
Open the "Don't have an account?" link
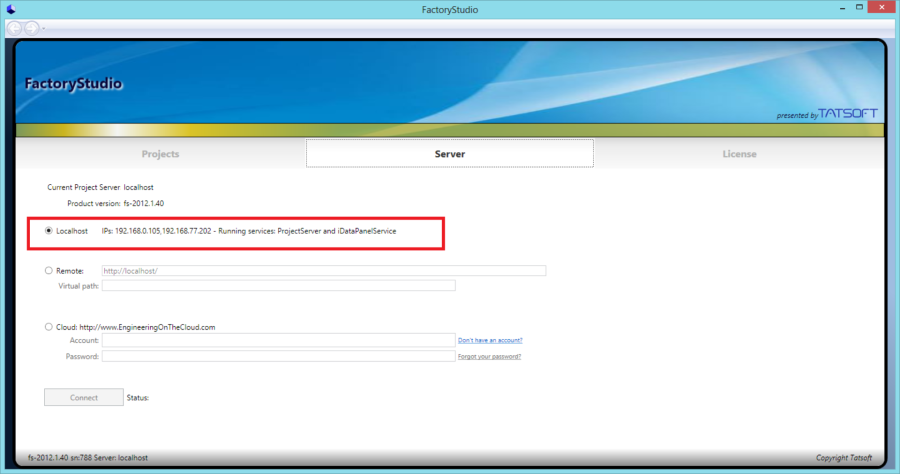[x=490, y=340]
